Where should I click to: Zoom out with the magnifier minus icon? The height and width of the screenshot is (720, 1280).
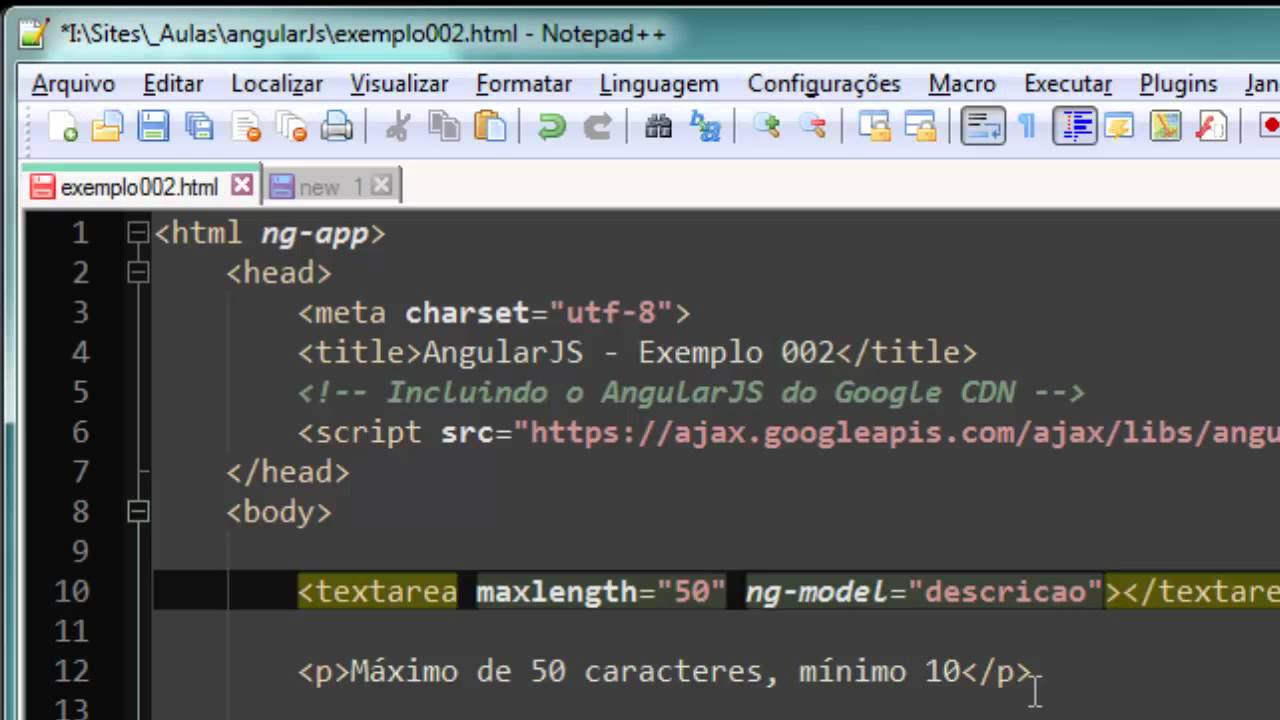coord(813,127)
